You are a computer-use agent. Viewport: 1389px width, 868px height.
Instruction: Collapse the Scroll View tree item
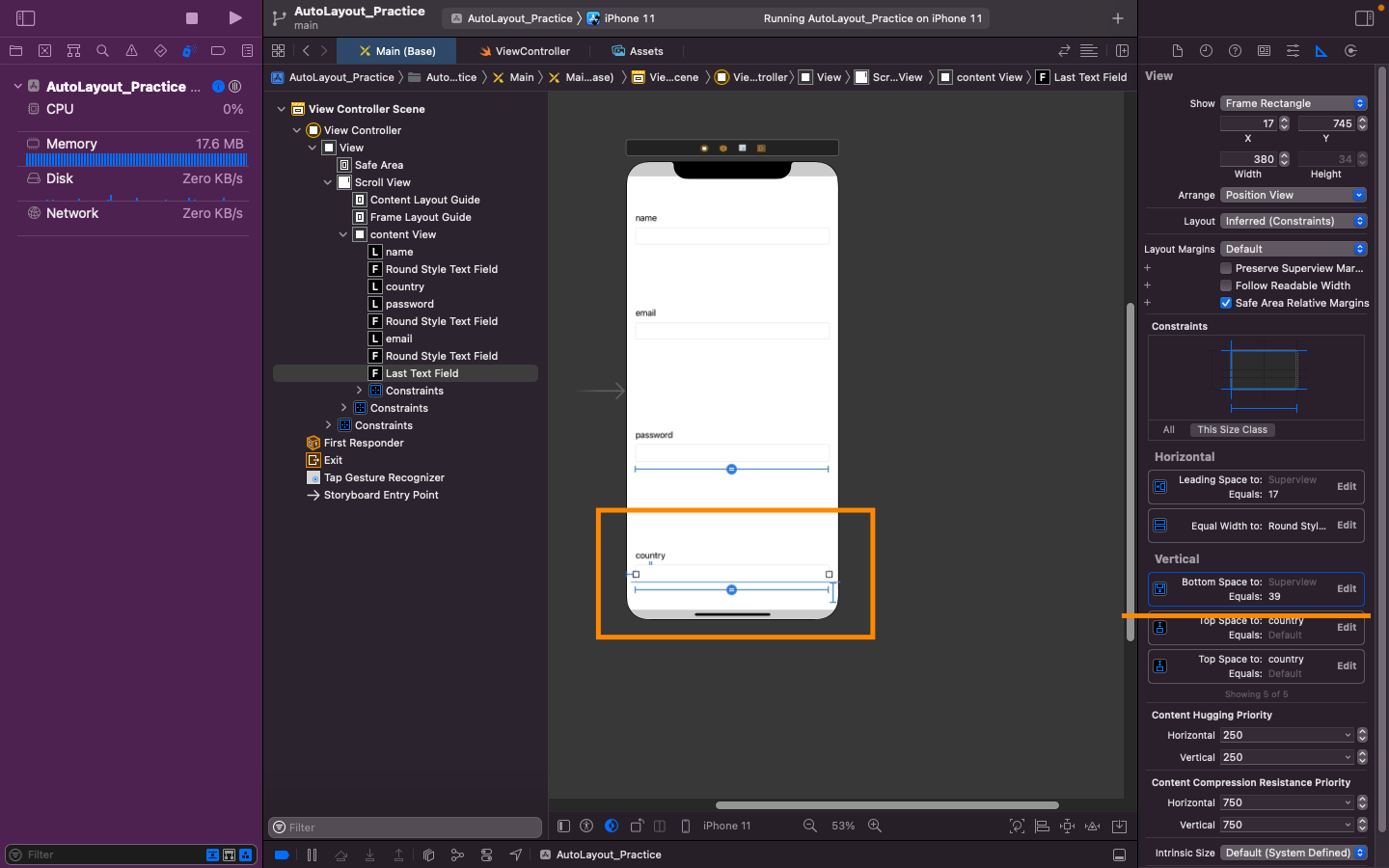(x=328, y=182)
